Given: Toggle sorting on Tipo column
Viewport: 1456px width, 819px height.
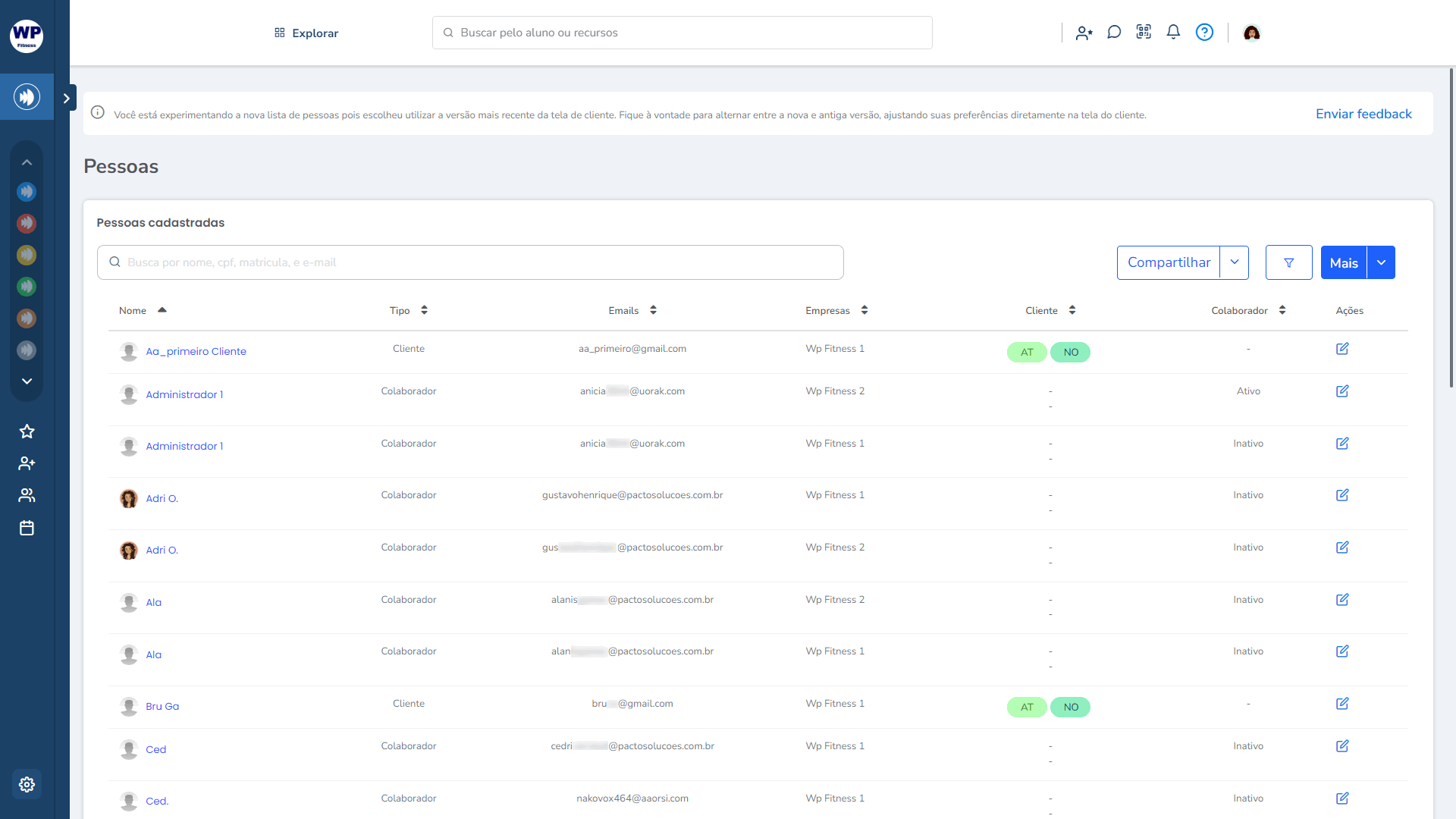Looking at the screenshot, I should click(x=424, y=310).
